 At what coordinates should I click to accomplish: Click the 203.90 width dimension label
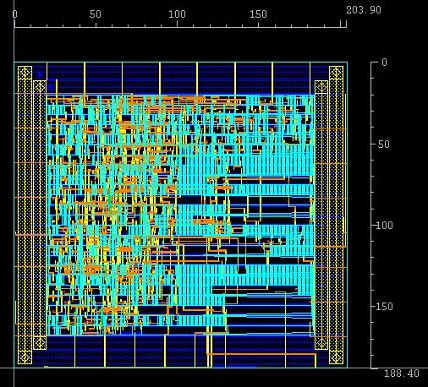tap(364, 10)
